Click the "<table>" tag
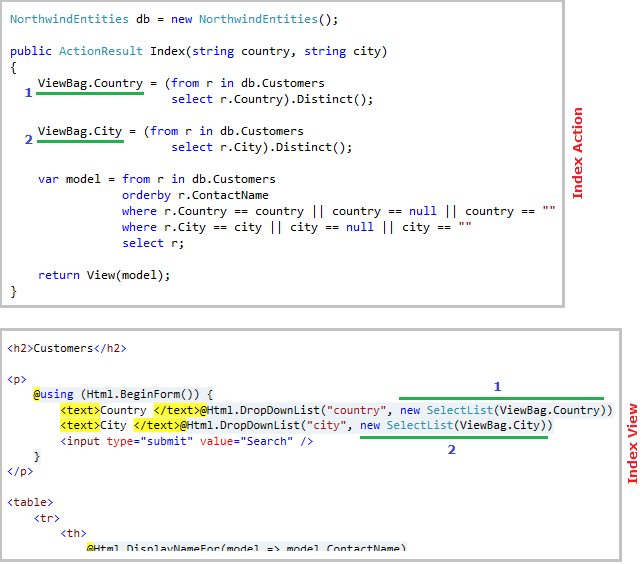Viewport: 643px width, 564px height. pyautogui.click(x=30, y=502)
